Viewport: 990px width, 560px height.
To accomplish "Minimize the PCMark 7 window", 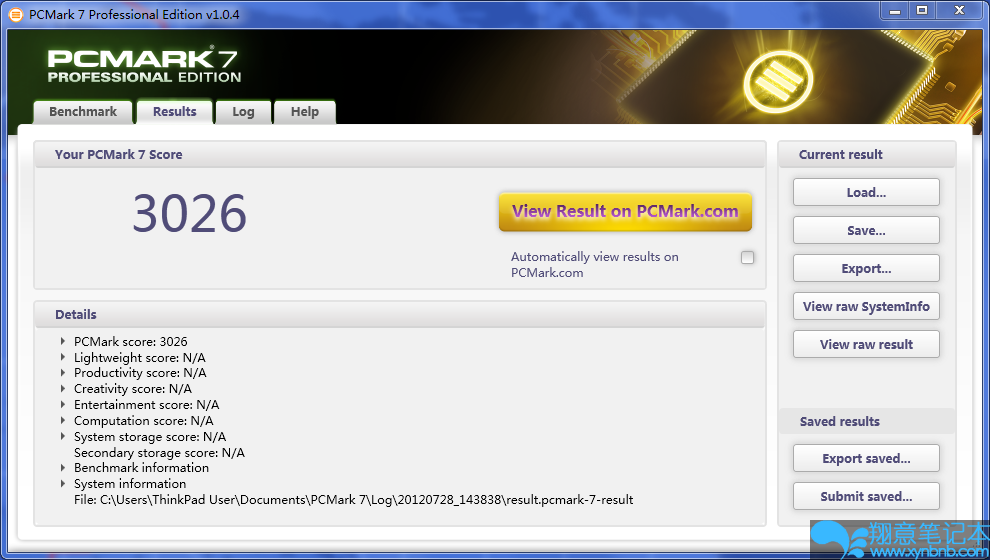I will [895, 11].
